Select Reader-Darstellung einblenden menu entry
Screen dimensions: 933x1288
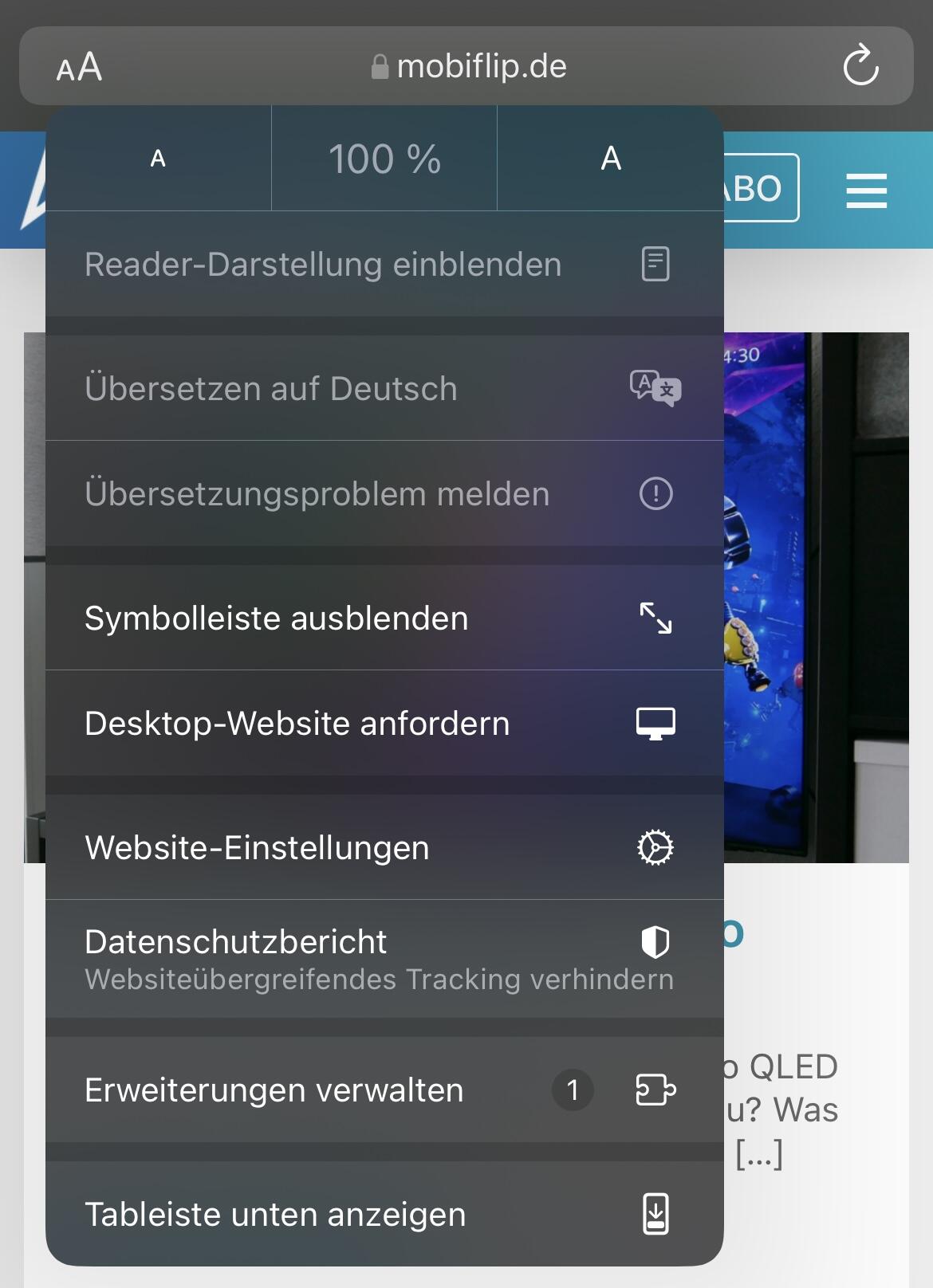pyautogui.click(x=323, y=265)
